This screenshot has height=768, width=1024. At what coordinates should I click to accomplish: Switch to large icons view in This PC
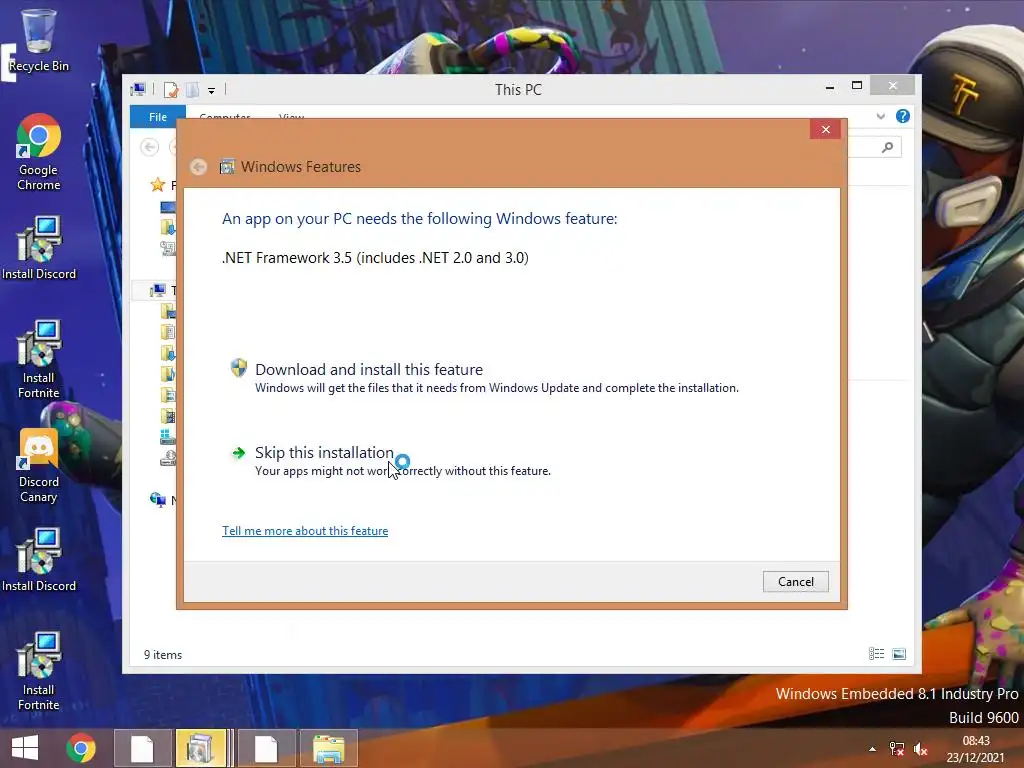click(x=899, y=654)
